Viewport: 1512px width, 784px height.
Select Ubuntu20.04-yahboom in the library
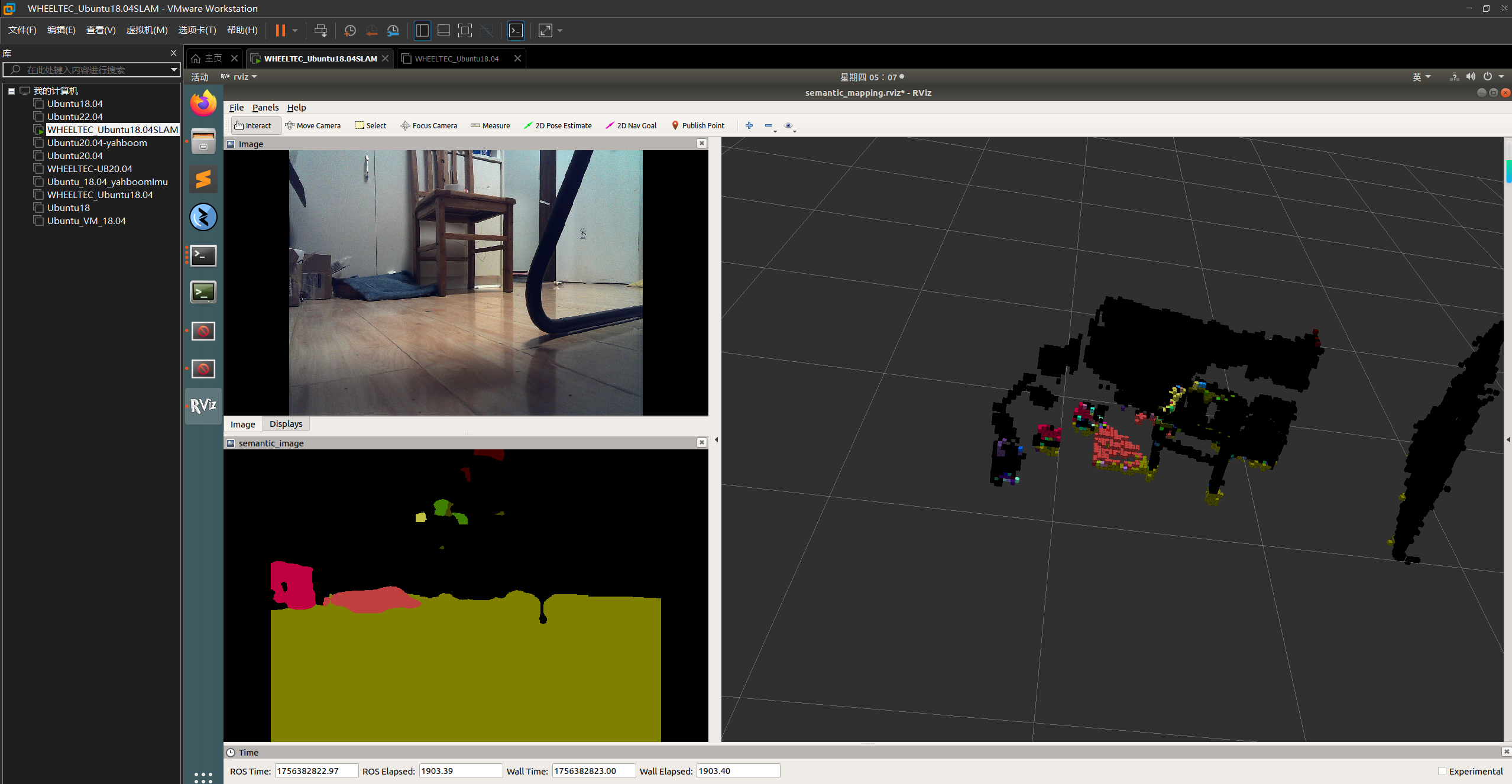[x=97, y=142]
